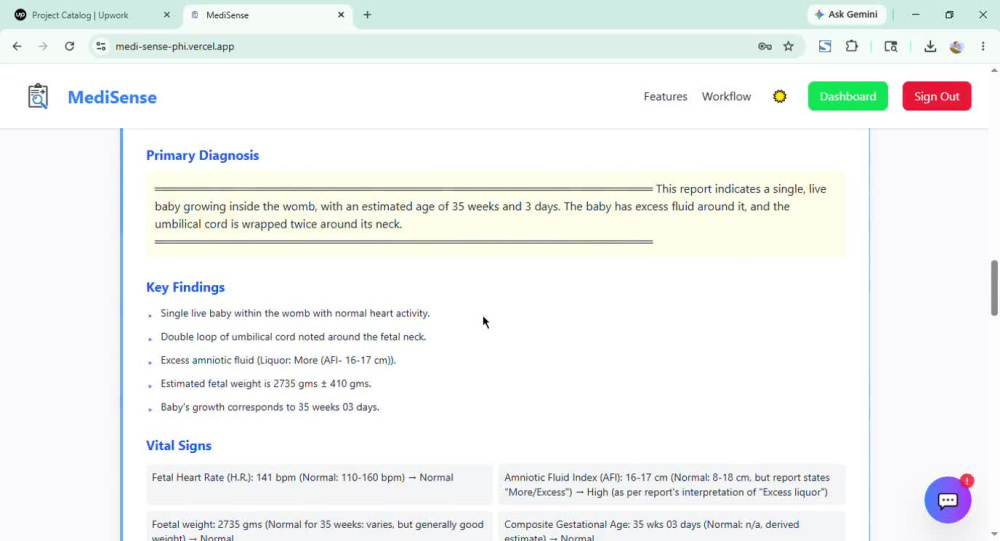Click 'Estimated fetal weight is 2735 gms' line
The height and width of the screenshot is (541, 1000).
(x=265, y=383)
